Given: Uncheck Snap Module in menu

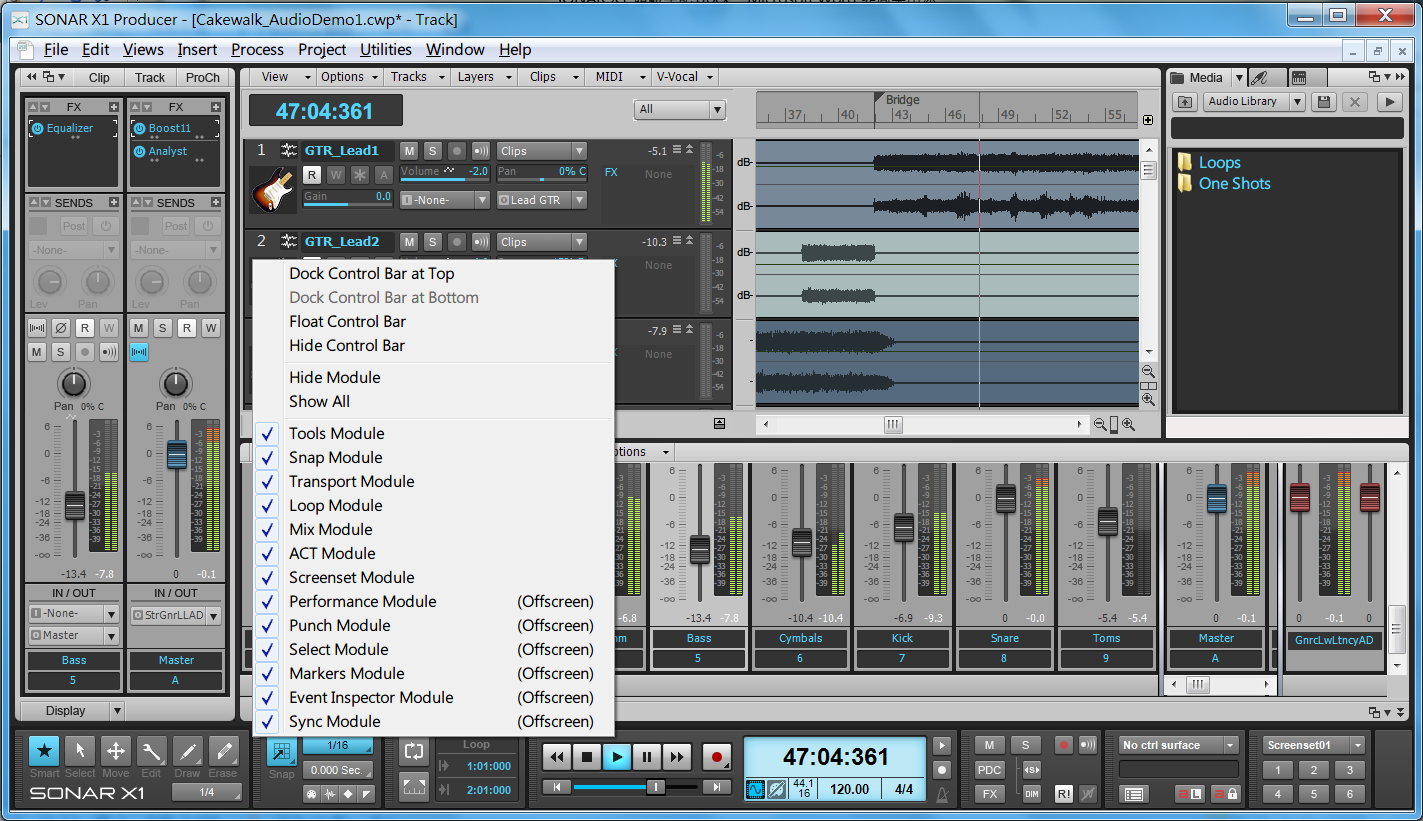Looking at the screenshot, I should 336,457.
